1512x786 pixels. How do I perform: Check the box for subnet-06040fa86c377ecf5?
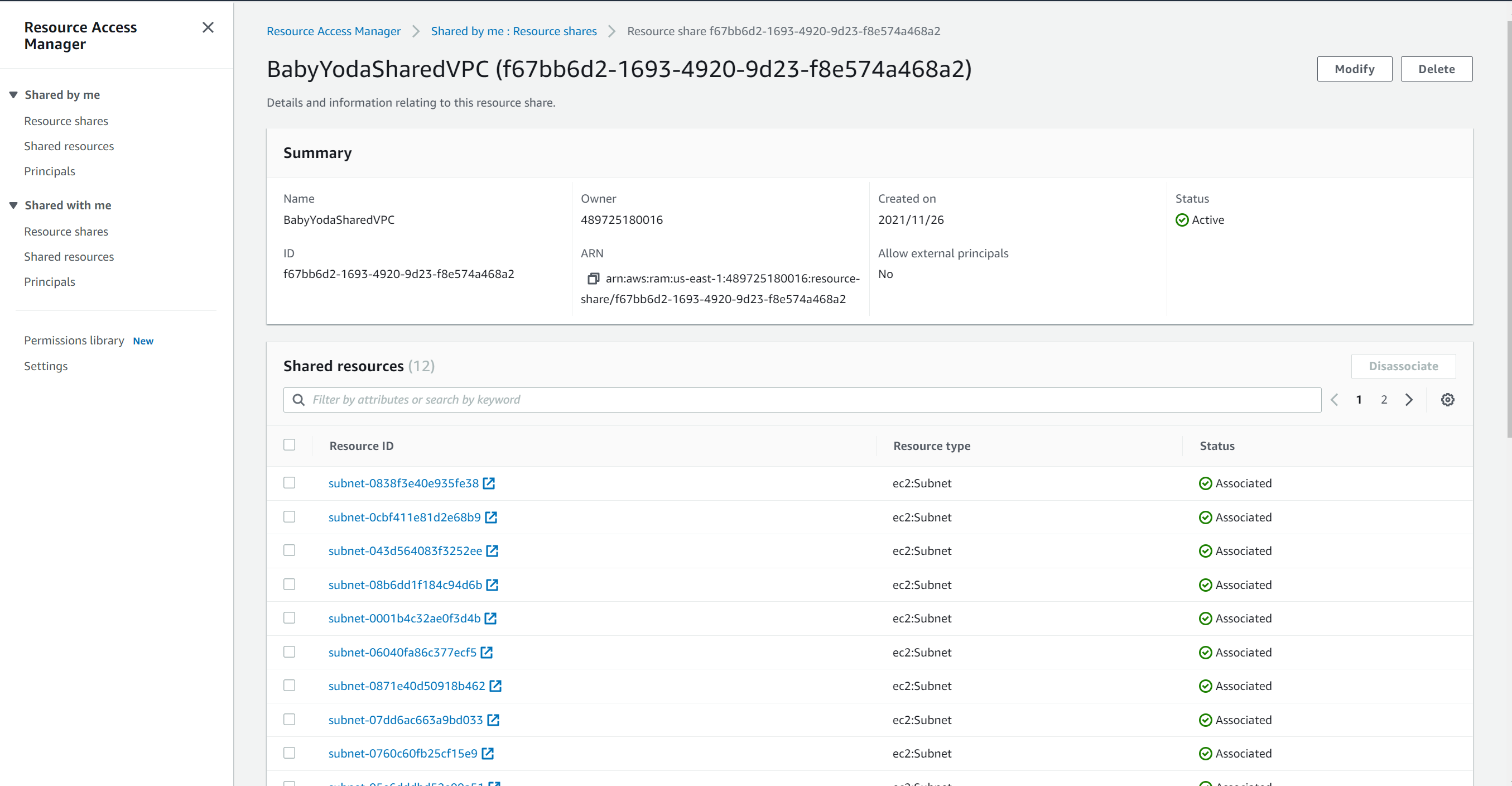(x=290, y=651)
